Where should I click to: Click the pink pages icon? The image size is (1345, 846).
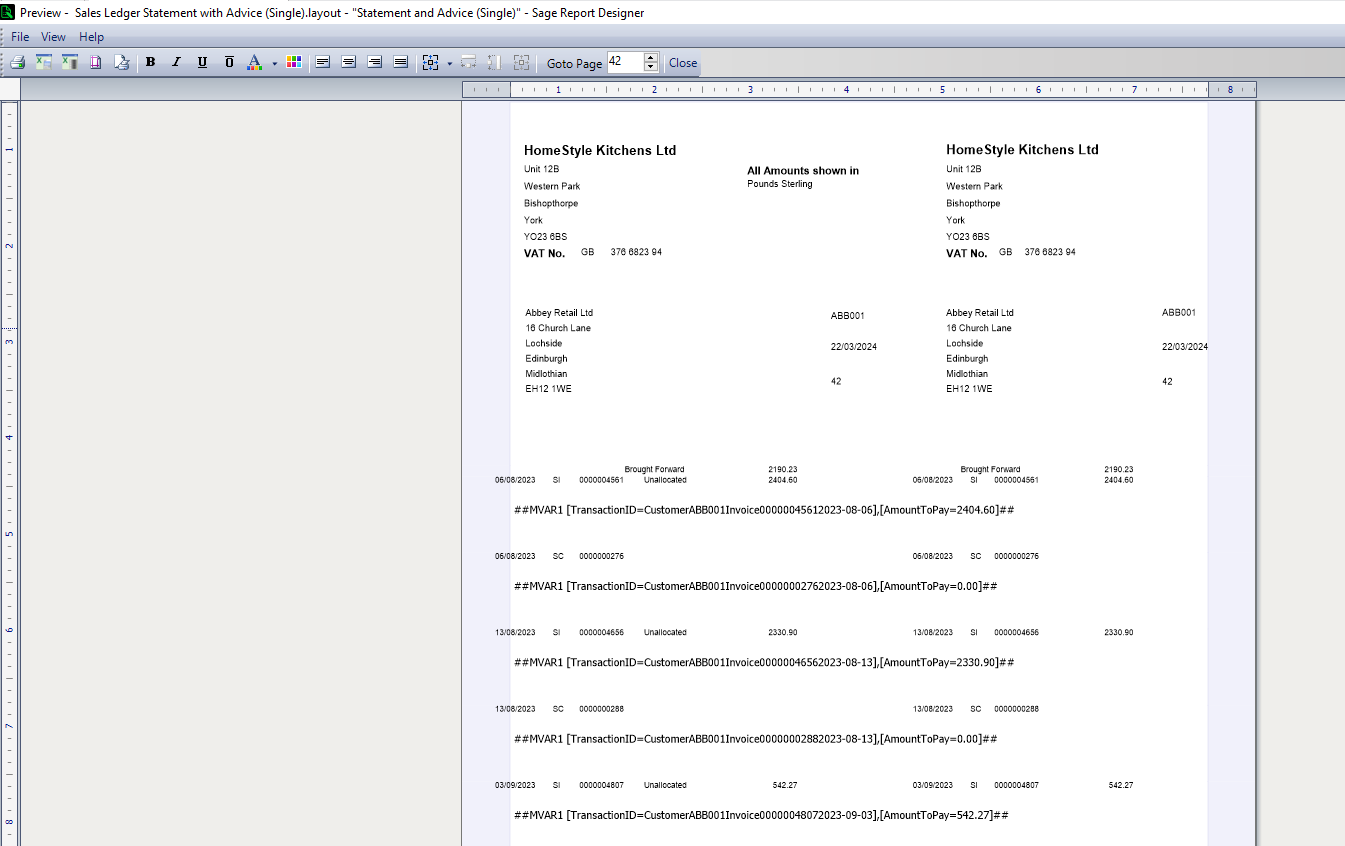(x=95, y=62)
